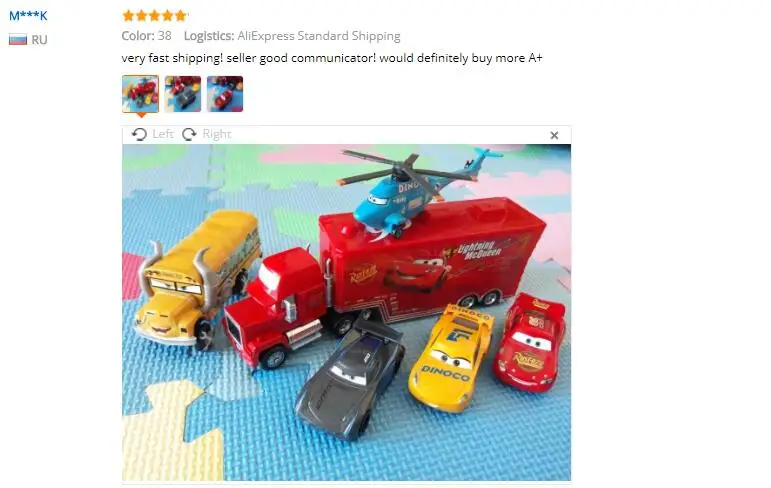Select the first review thumbnail
Image resolution: width=771 pixels, height=488 pixels.
click(x=141, y=94)
